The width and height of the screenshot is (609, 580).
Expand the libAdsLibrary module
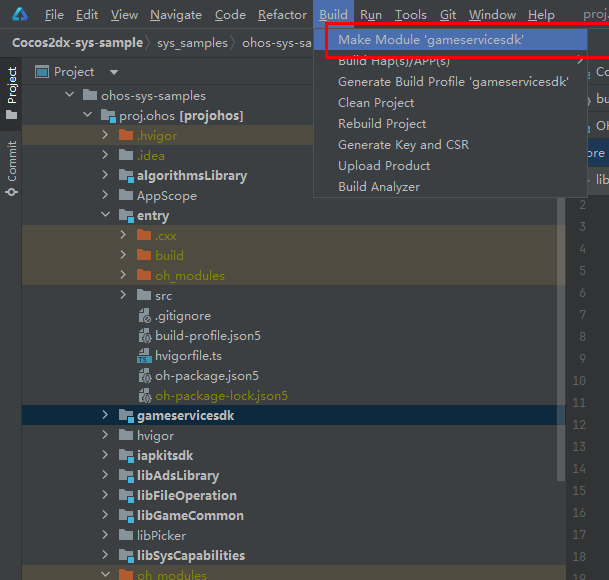tap(105, 474)
